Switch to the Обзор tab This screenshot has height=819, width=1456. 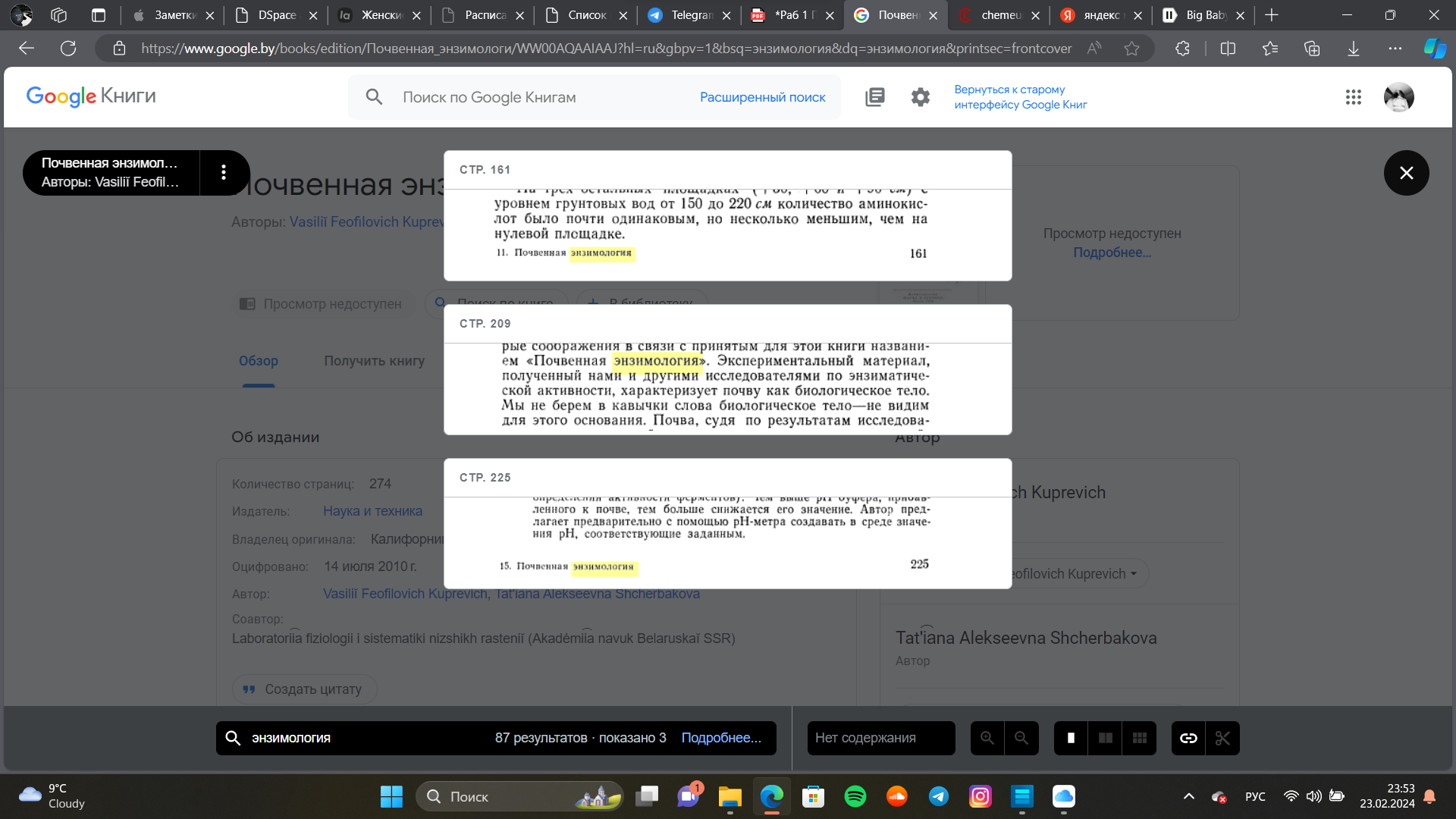(x=259, y=361)
